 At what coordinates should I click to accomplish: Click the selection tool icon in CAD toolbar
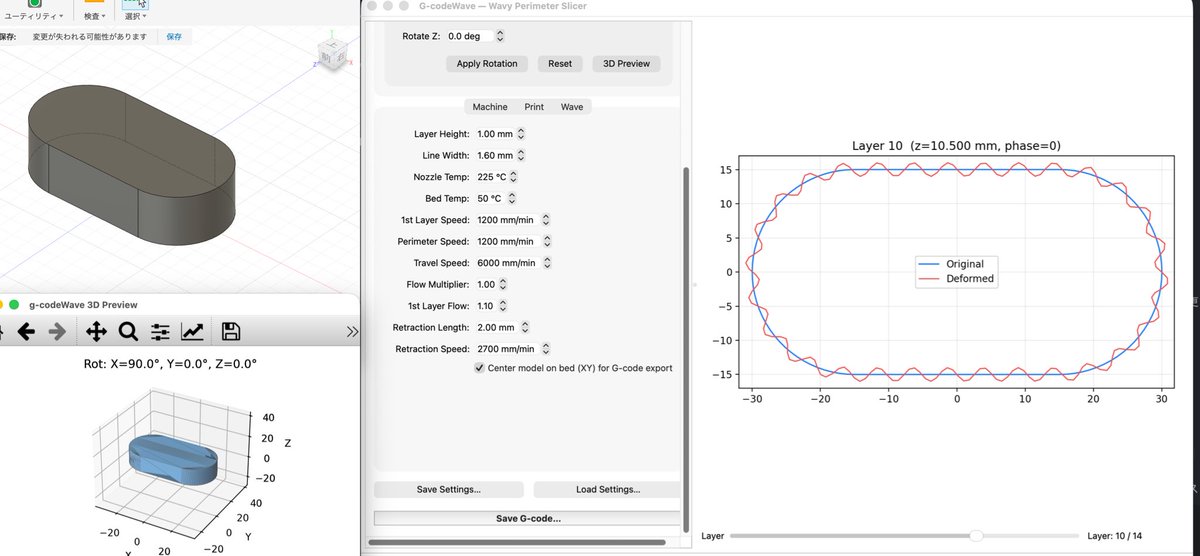tap(135, 4)
